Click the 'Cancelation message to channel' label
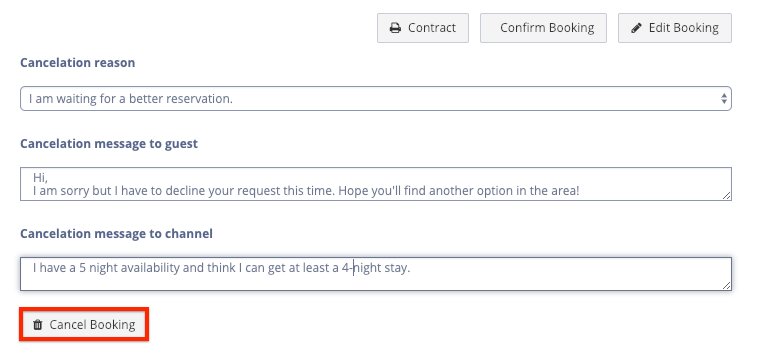The height and width of the screenshot is (360, 757). pos(116,234)
